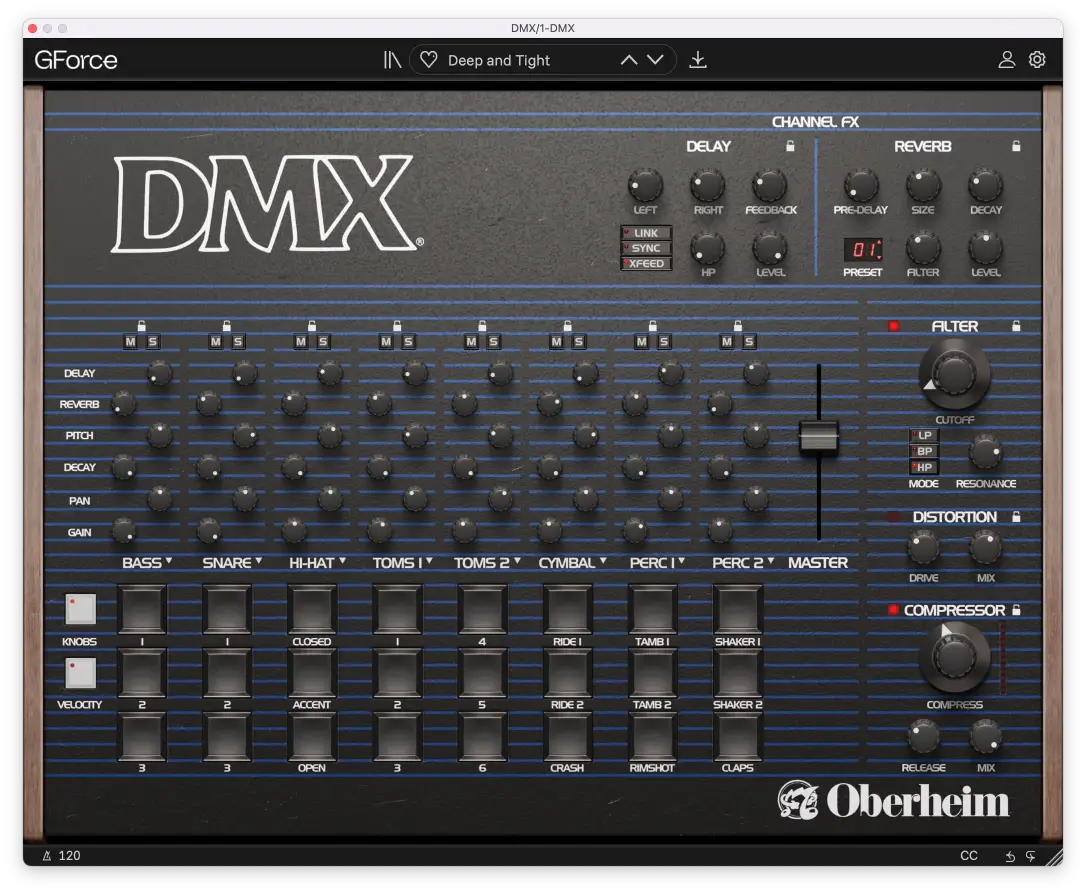The width and height of the screenshot is (1086, 893).
Task: Go to the previous preset with up arrow
Action: click(629, 60)
